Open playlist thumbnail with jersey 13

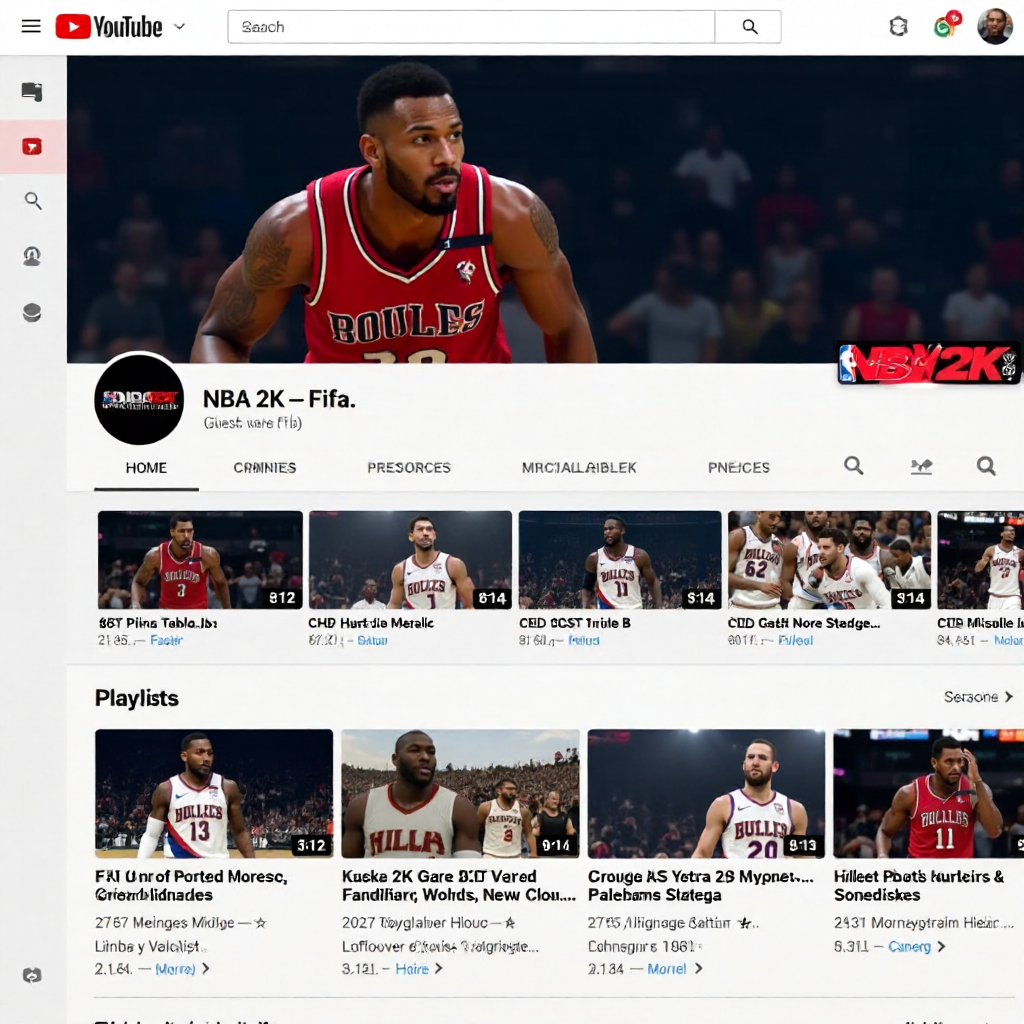(214, 793)
